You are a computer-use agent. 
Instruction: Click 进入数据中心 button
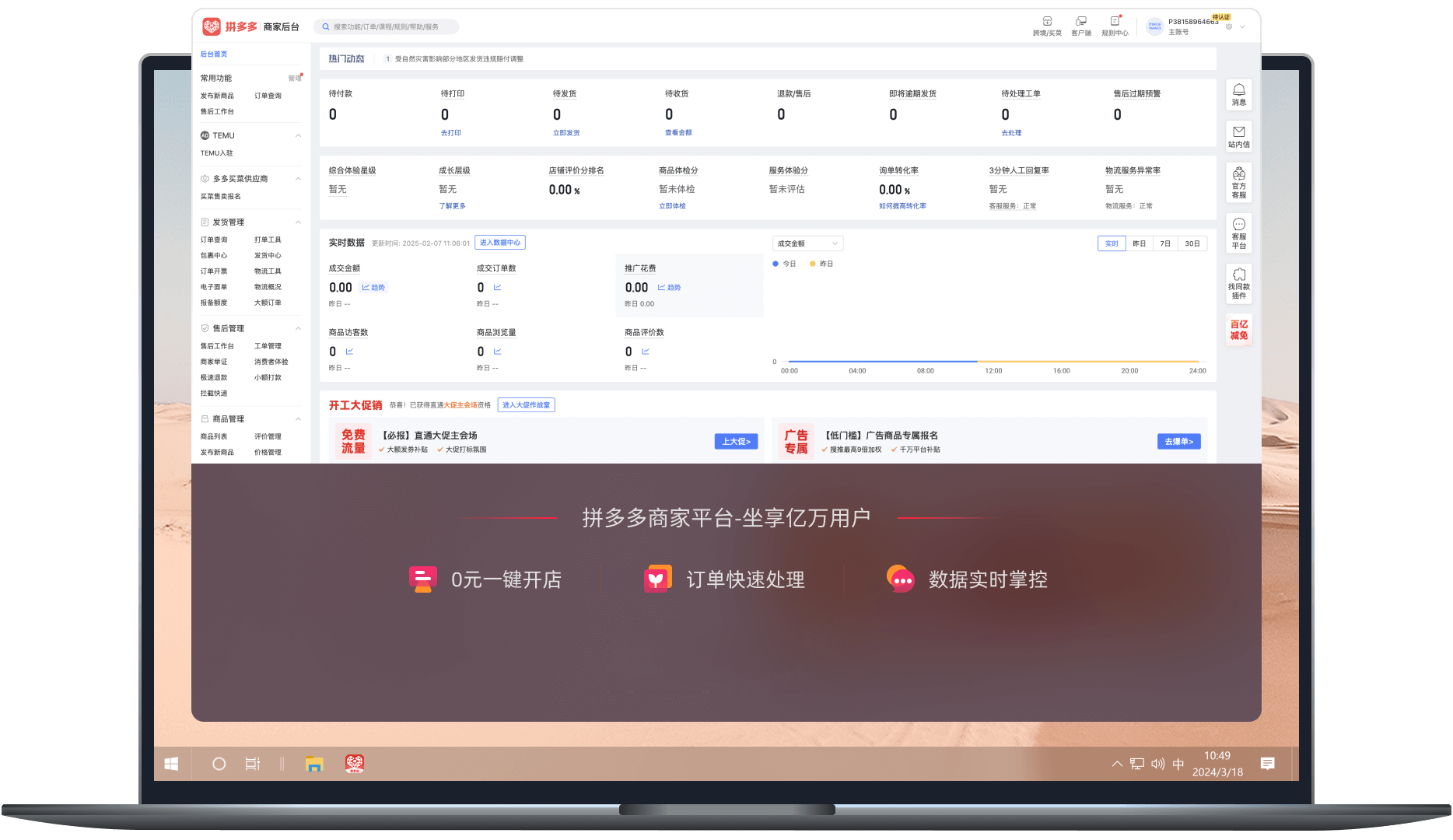coord(500,243)
